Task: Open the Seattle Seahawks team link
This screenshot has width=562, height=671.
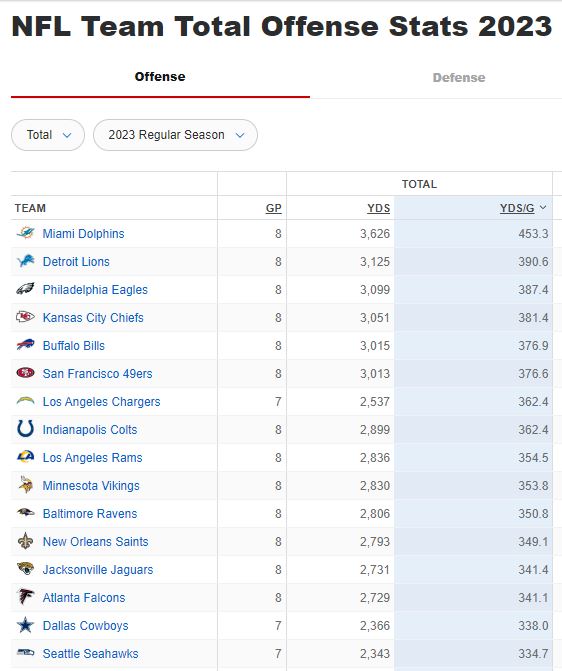Action: 90,653
